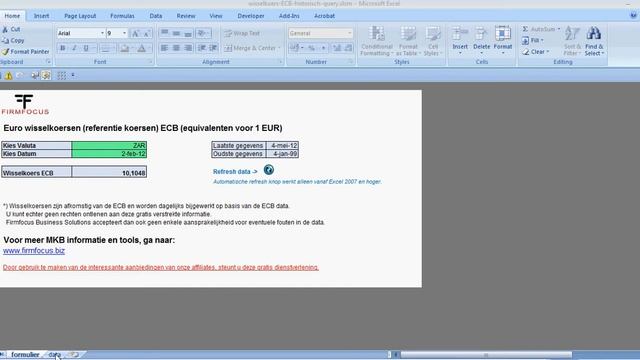This screenshot has height=360, width=640.
Task: Select the formulier sheet tab
Action: (x=25, y=355)
